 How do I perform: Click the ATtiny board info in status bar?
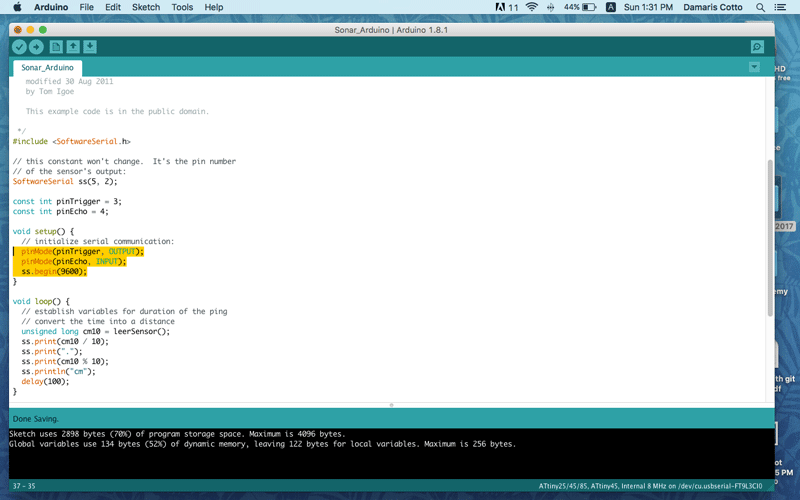click(651, 486)
